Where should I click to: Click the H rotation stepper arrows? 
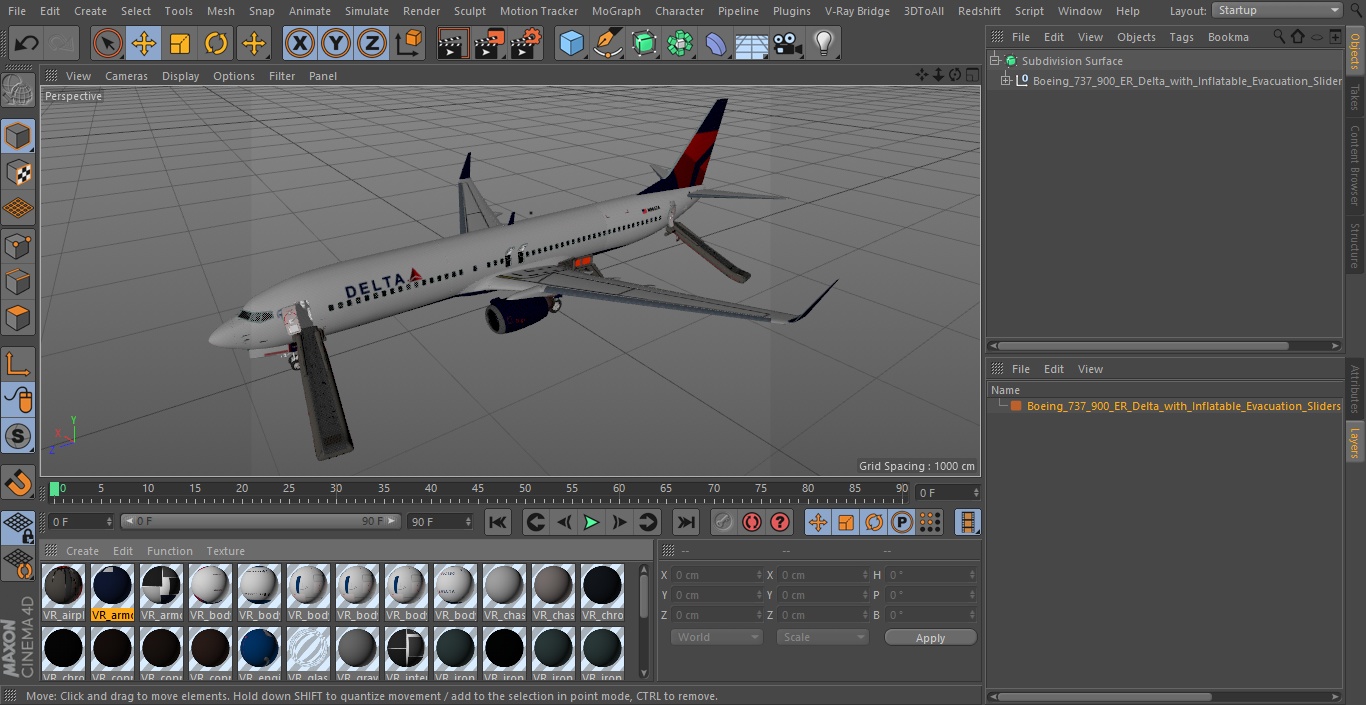pyautogui.click(x=972, y=575)
